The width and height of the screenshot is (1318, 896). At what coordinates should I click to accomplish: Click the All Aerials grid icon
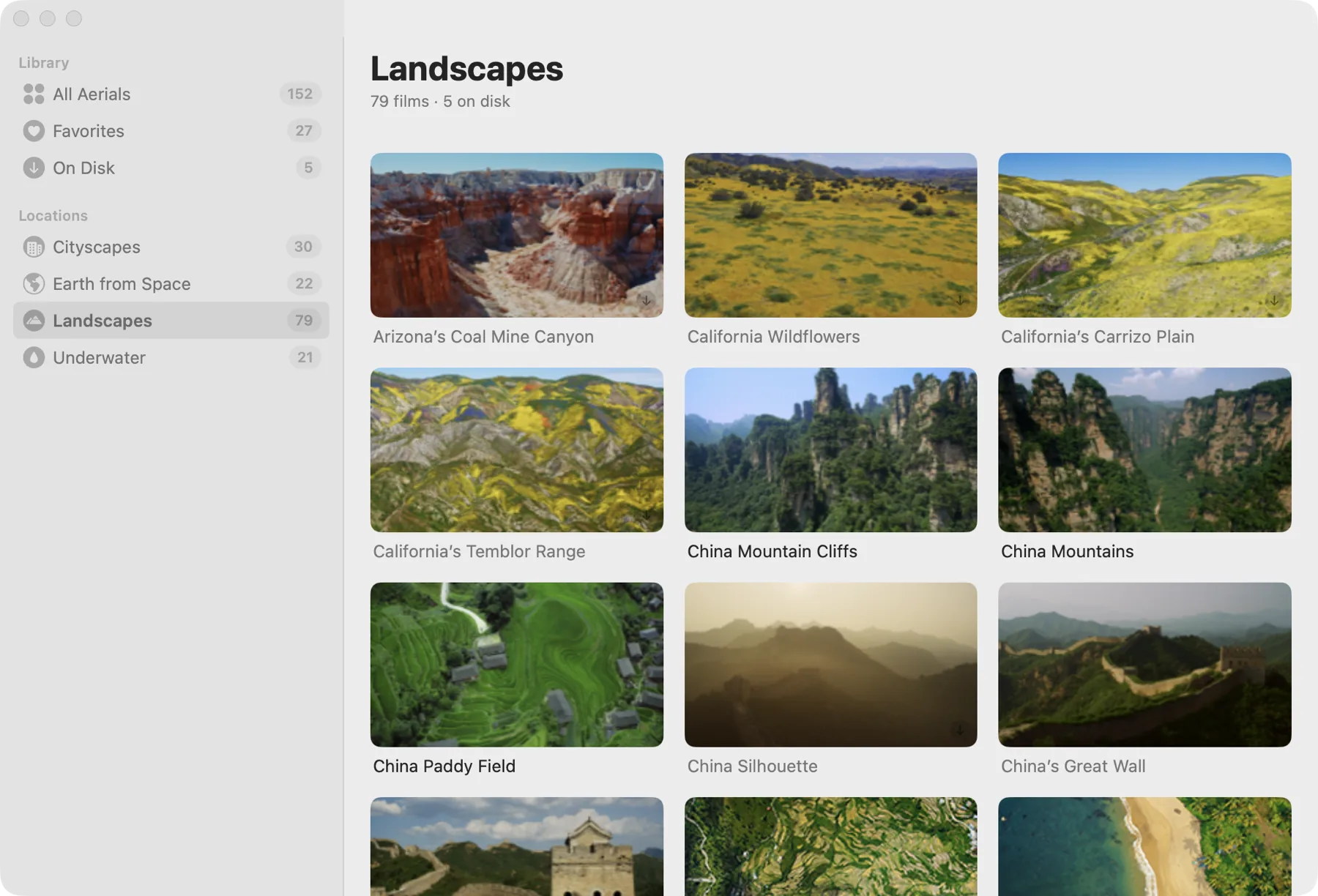tap(34, 94)
